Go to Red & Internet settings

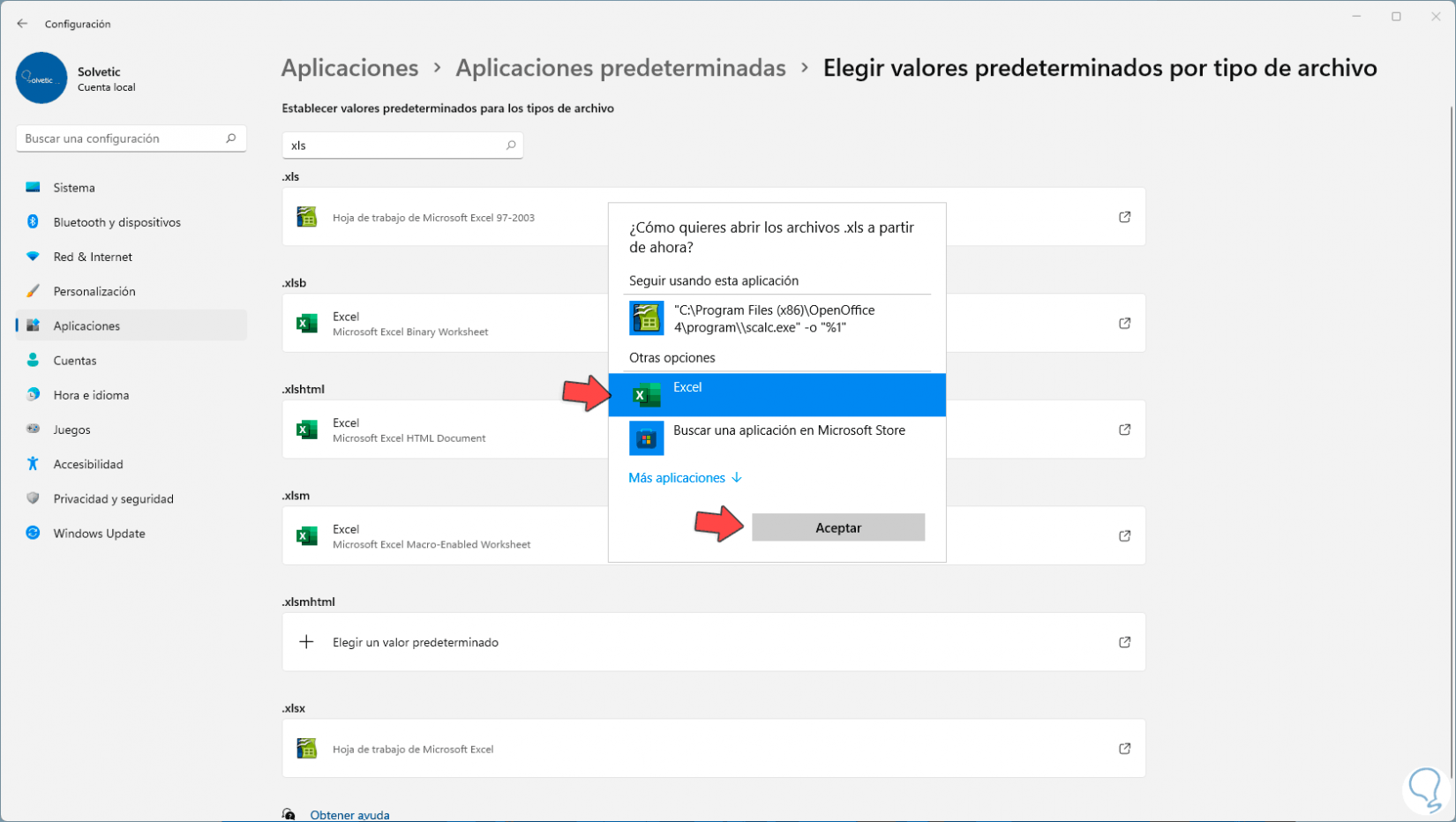[131, 257]
